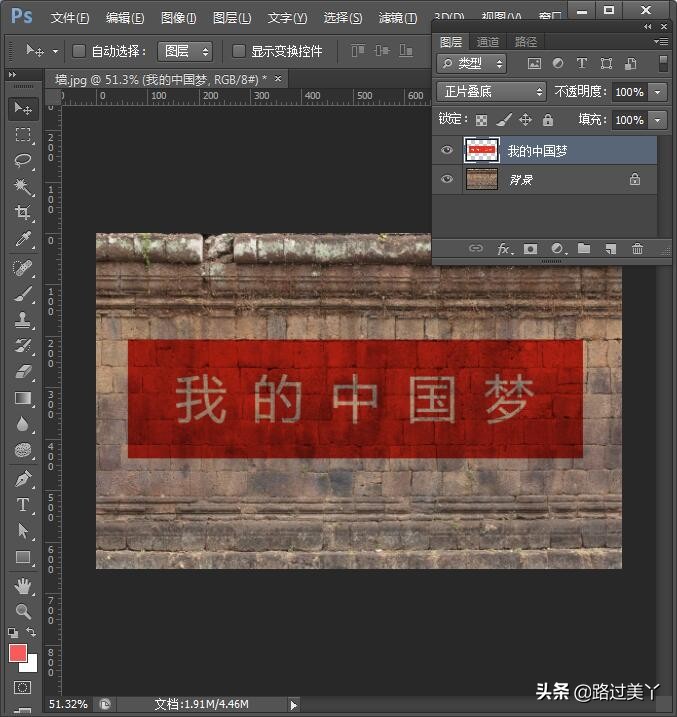Toggle lock position
The width and height of the screenshot is (677, 717).
pyautogui.click(x=526, y=120)
